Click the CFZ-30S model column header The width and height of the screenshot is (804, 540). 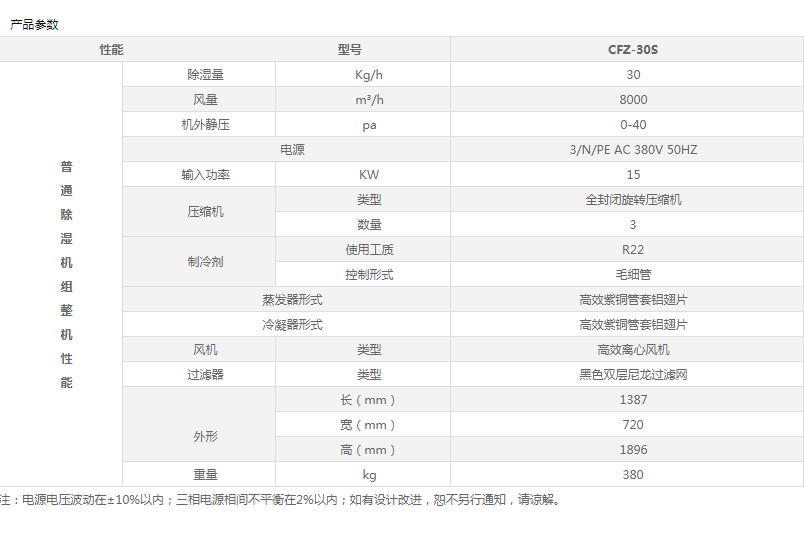click(x=633, y=49)
